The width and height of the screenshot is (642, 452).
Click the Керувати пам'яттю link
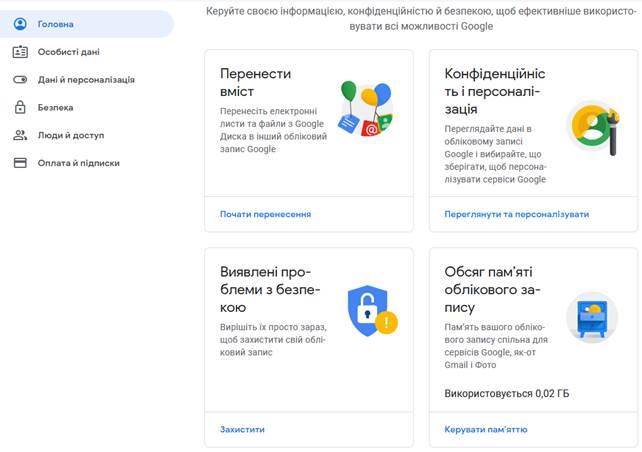click(x=486, y=429)
